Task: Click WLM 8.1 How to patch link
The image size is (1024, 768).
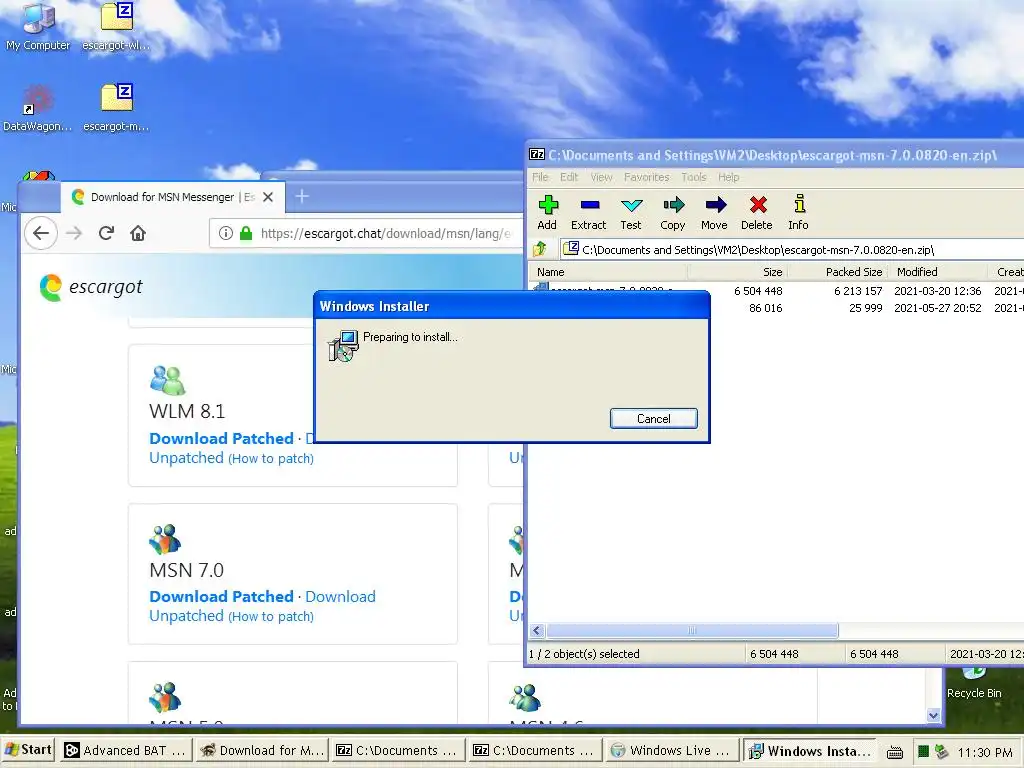Action: pos(271,459)
